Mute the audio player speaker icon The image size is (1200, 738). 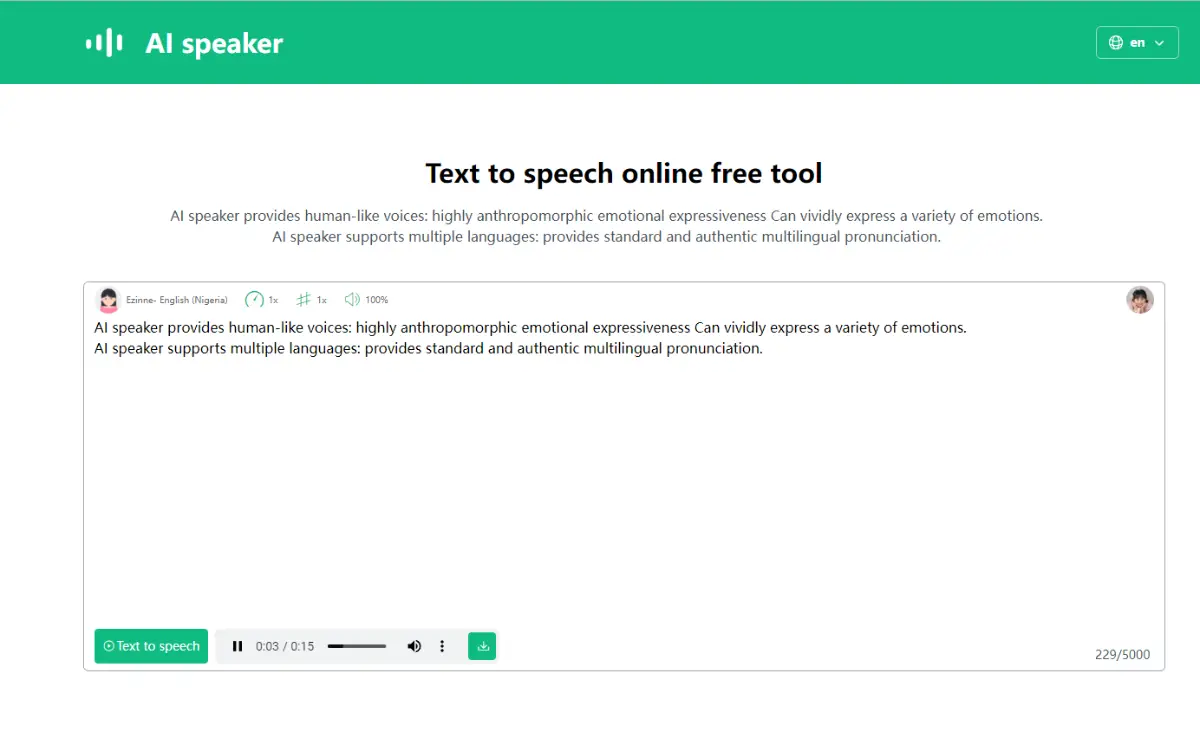click(x=414, y=646)
